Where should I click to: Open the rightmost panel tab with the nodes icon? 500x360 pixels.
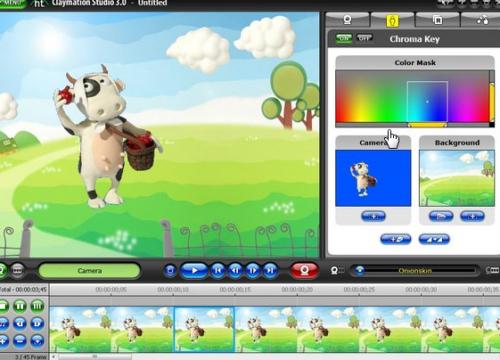coord(482,20)
